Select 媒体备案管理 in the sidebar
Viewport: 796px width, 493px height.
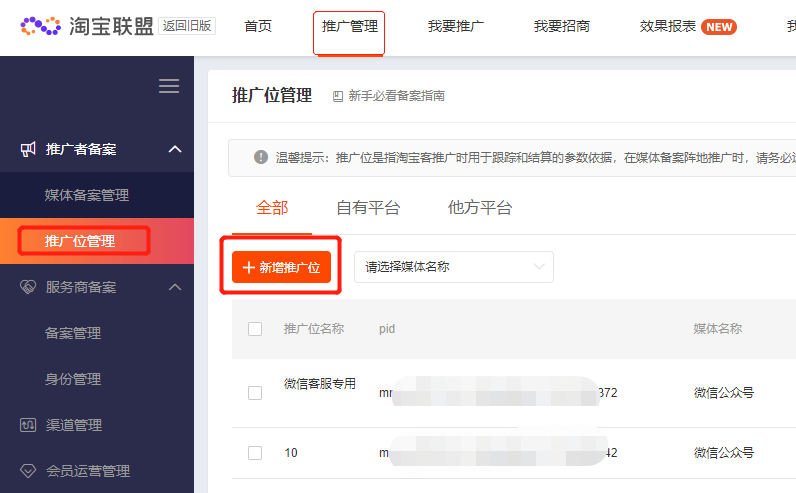click(87, 195)
